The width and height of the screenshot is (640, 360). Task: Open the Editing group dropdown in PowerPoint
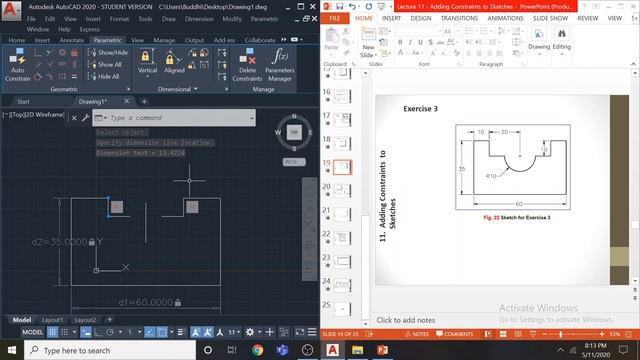(x=562, y=43)
